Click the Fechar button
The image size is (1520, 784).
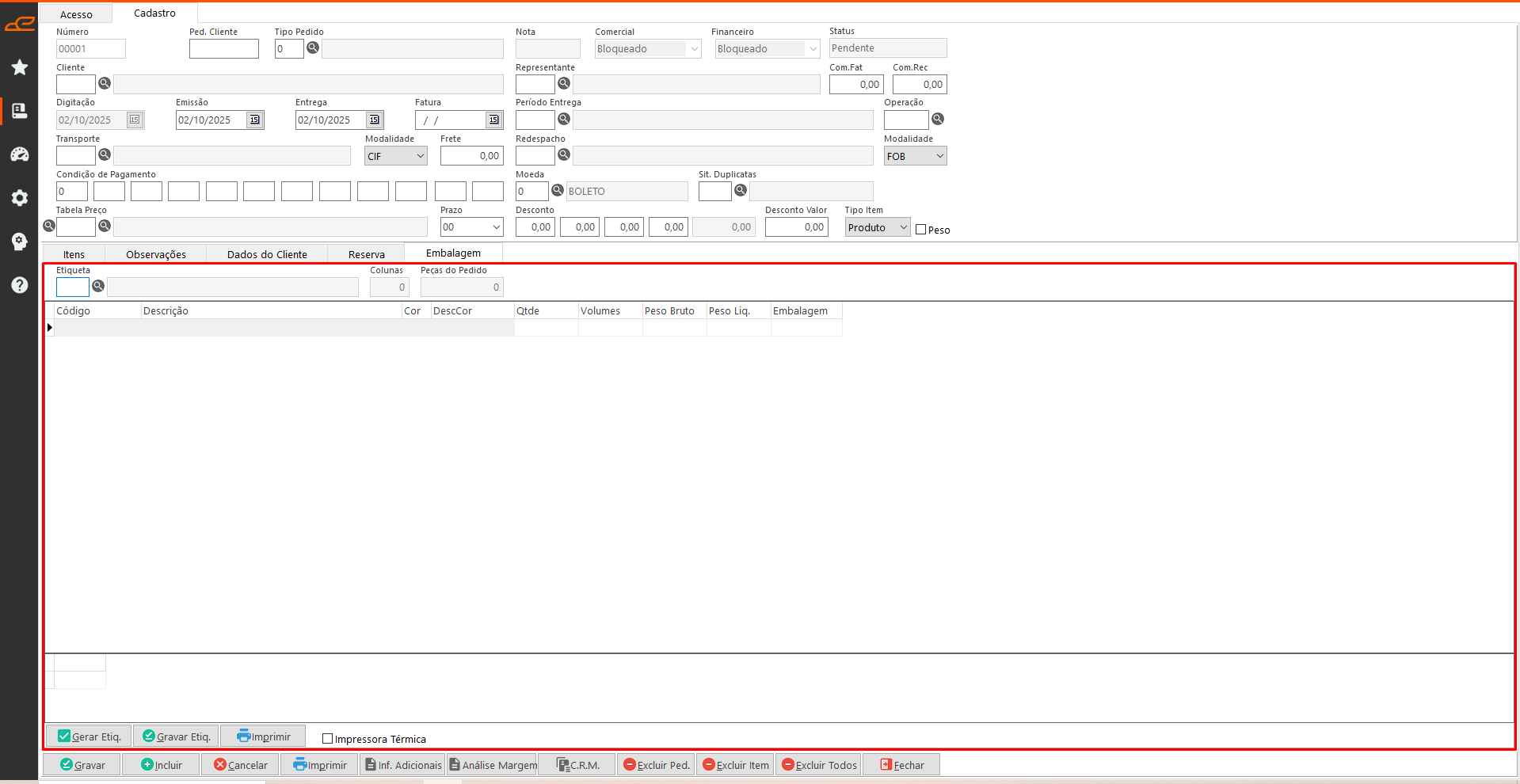(901, 765)
